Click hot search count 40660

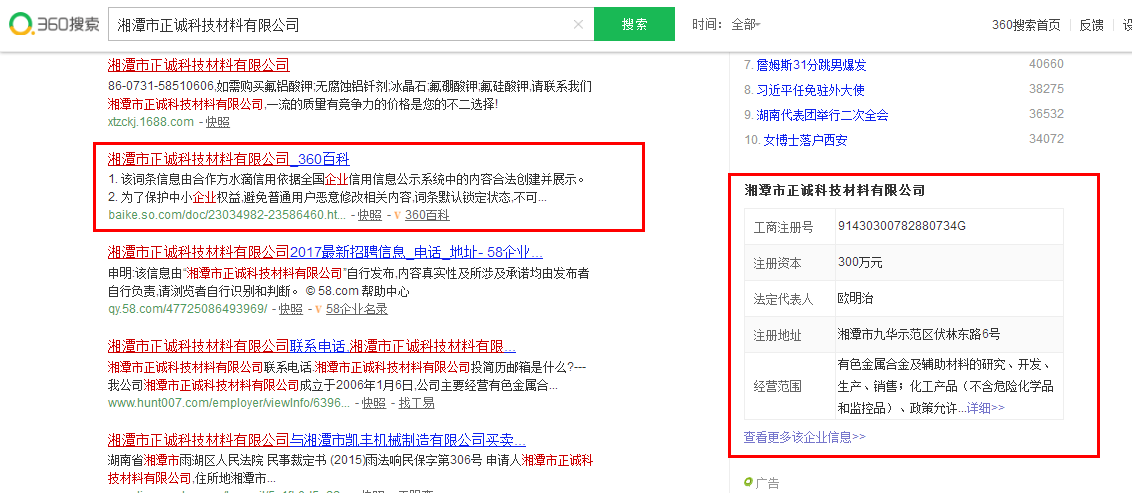point(1046,64)
